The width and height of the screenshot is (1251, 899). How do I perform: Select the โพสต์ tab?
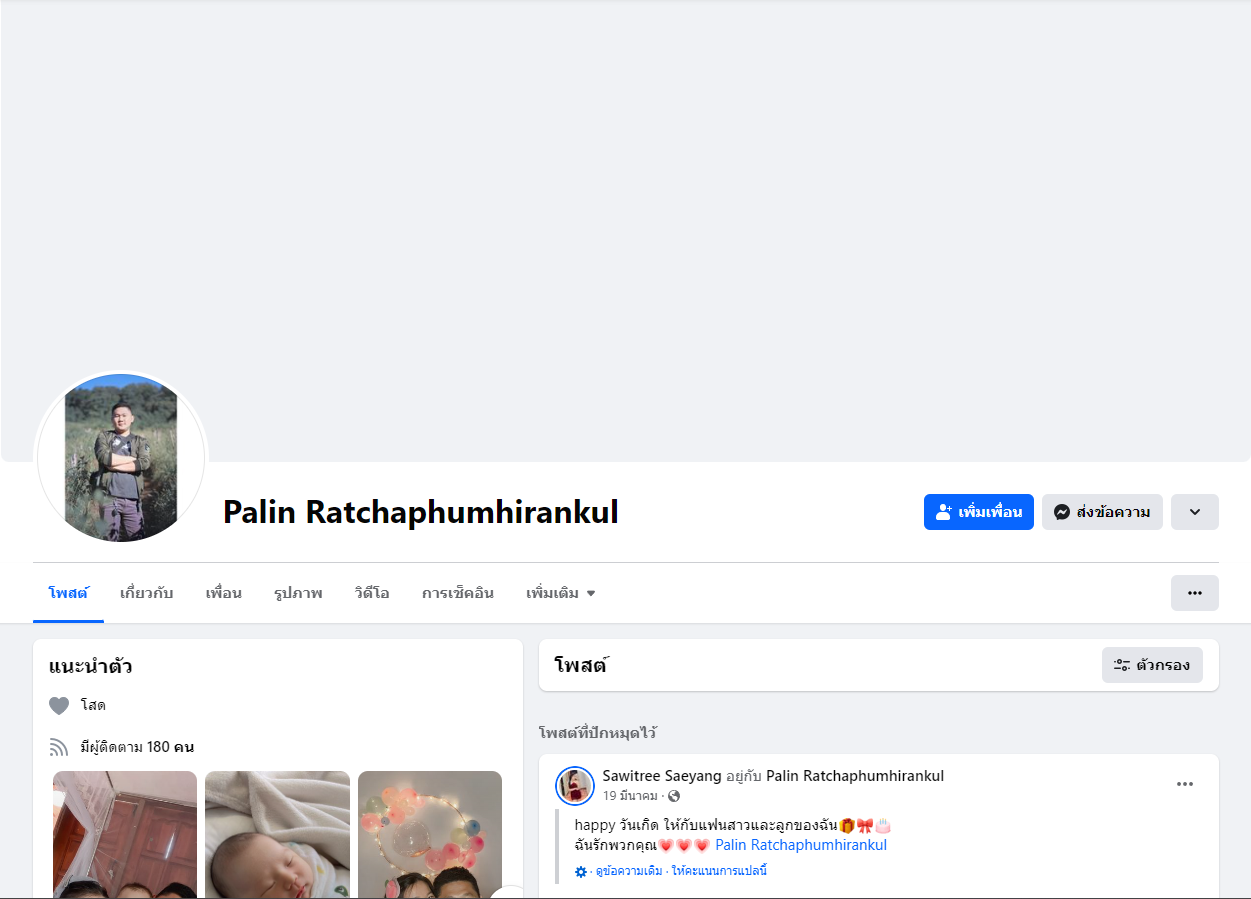(x=68, y=593)
